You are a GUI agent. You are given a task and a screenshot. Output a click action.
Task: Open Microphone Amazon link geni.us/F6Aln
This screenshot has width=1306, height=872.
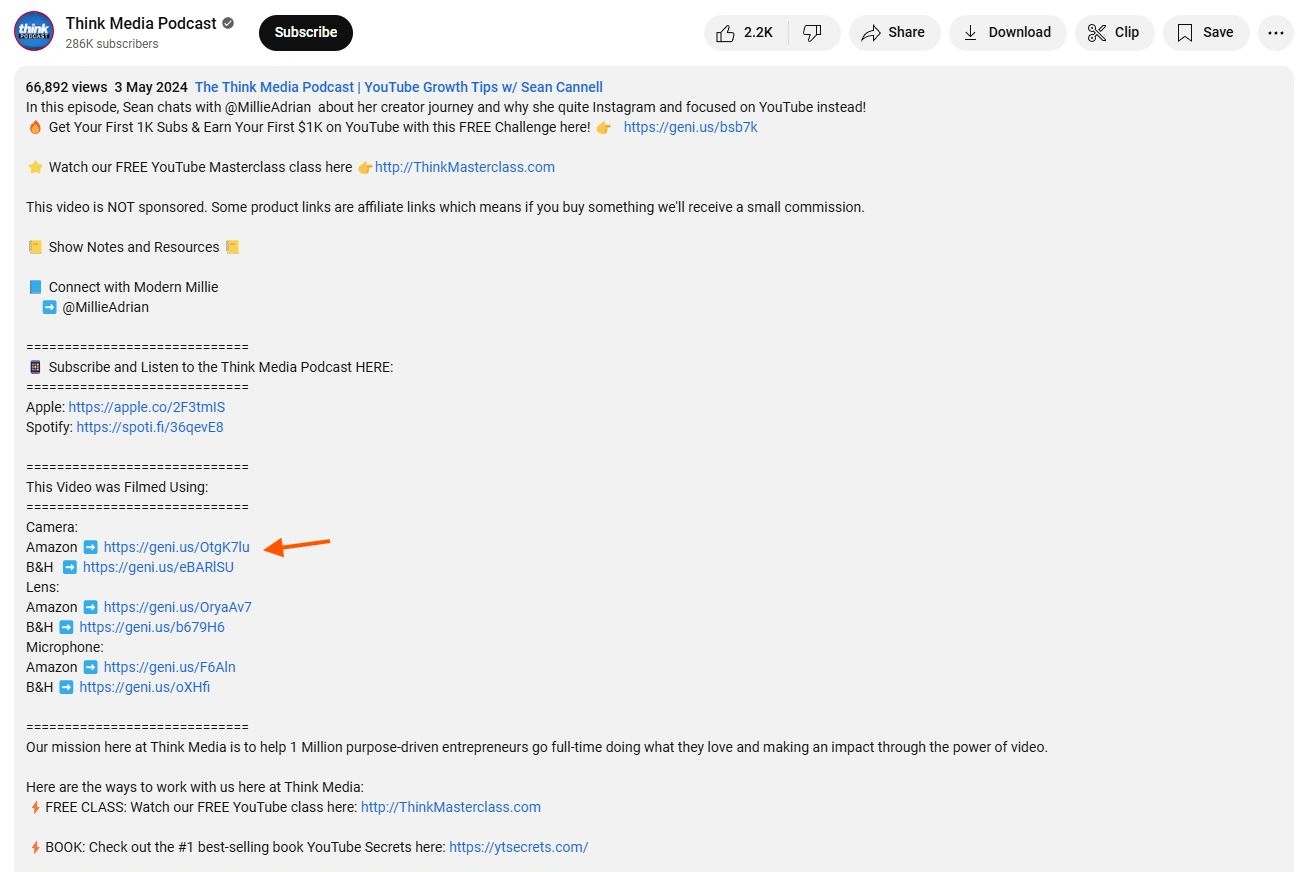[x=170, y=667]
